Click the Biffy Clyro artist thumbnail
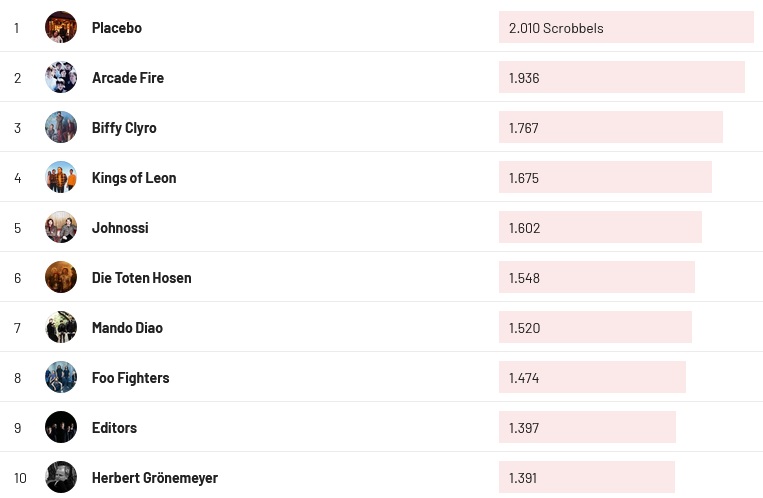This screenshot has width=763, height=498. pyautogui.click(x=61, y=127)
